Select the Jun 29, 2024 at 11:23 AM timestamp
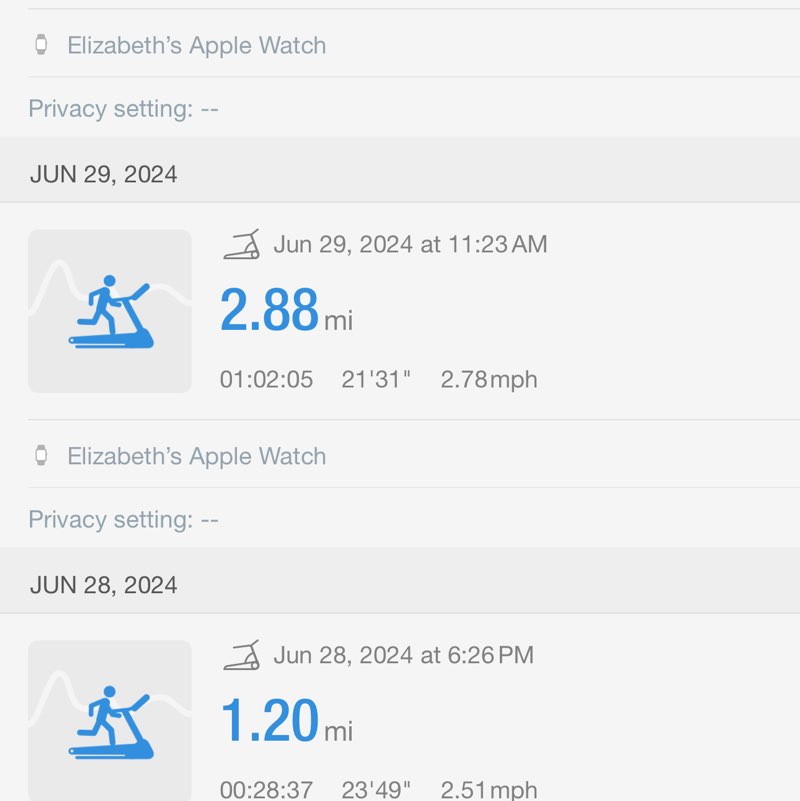 pyautogui.click(x=410, y=244)
